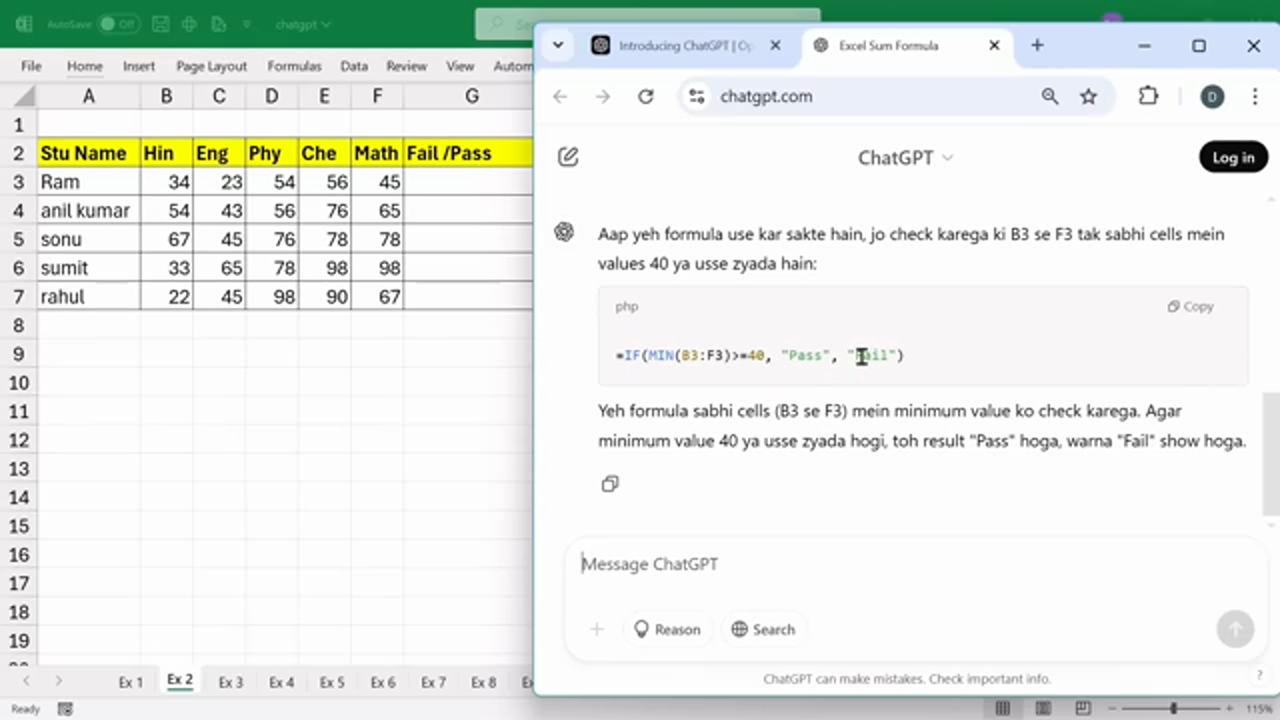The height and width of the screenshot is (720, 1280).
Task: Click the Log in button
Action: tap(1233, 157)
